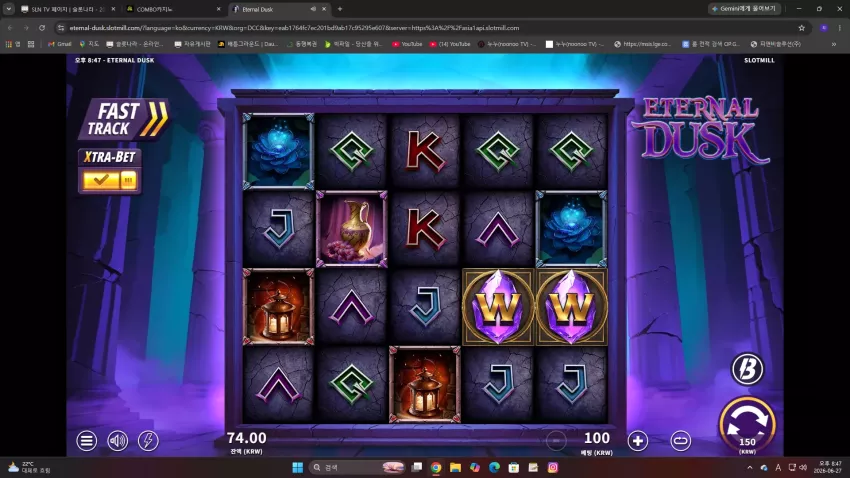
Task: Open the first YouTube bookmark
Action: pos(407,44)
